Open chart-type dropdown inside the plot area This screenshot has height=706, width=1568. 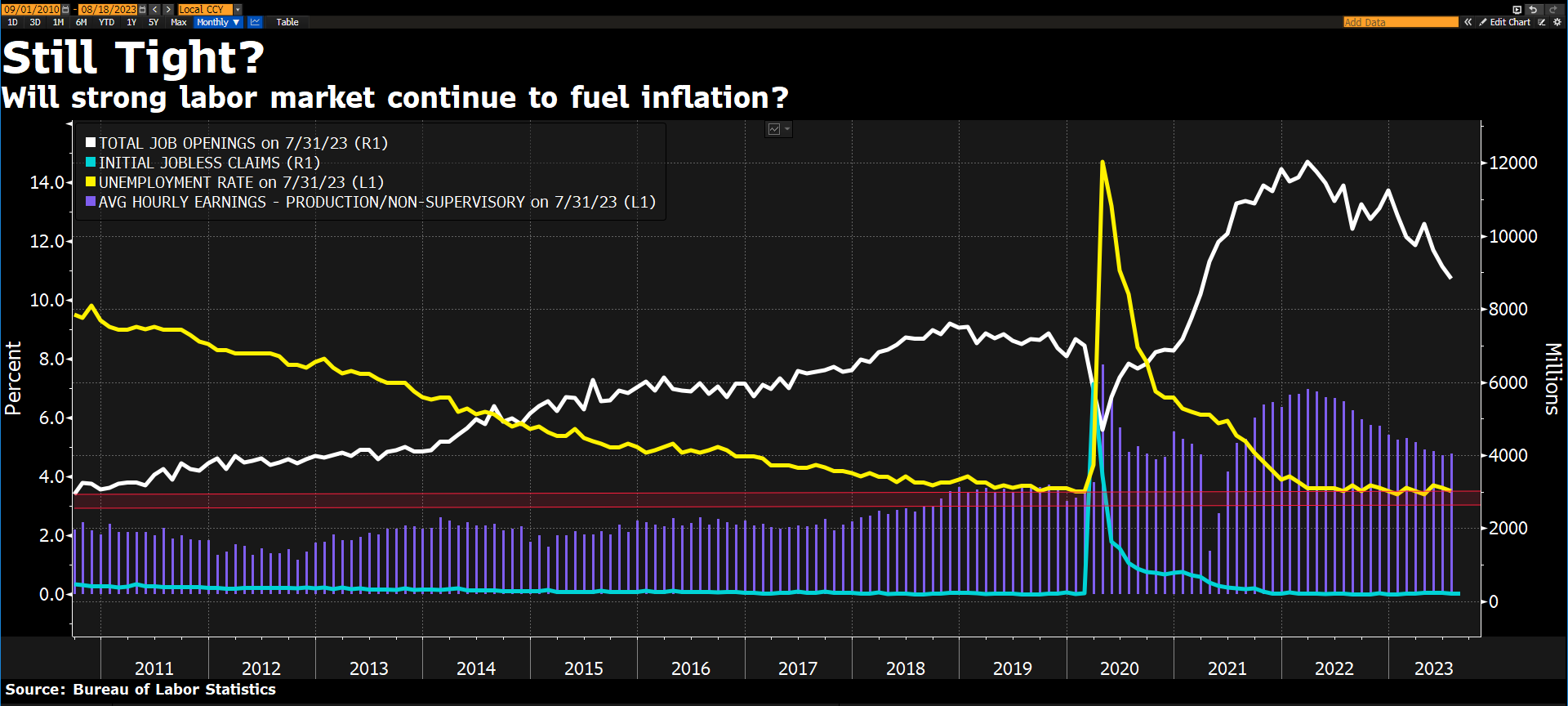(x=778, y=129)
